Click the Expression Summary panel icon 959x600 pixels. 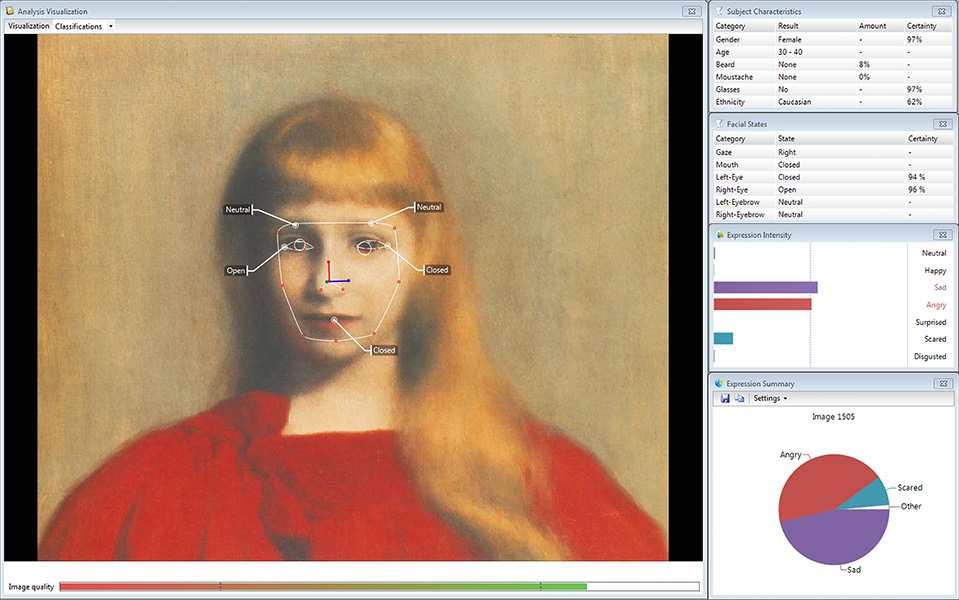tap(719, 383)
